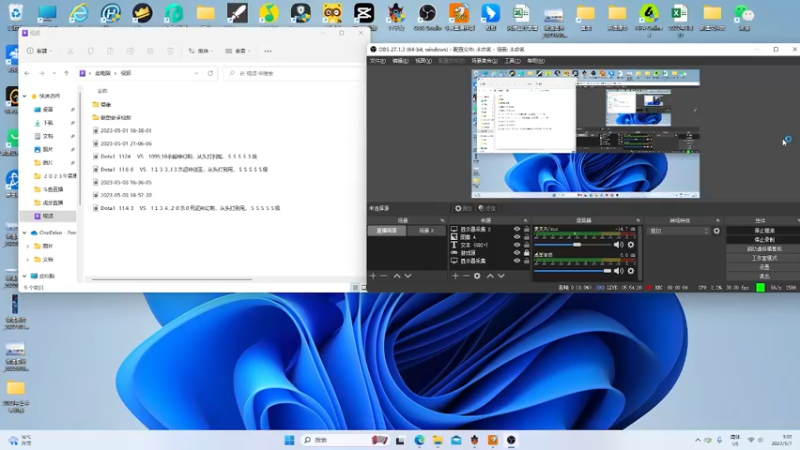
Task: Open OBS 帮助(H) menu
Action: [x=536, y=61]
